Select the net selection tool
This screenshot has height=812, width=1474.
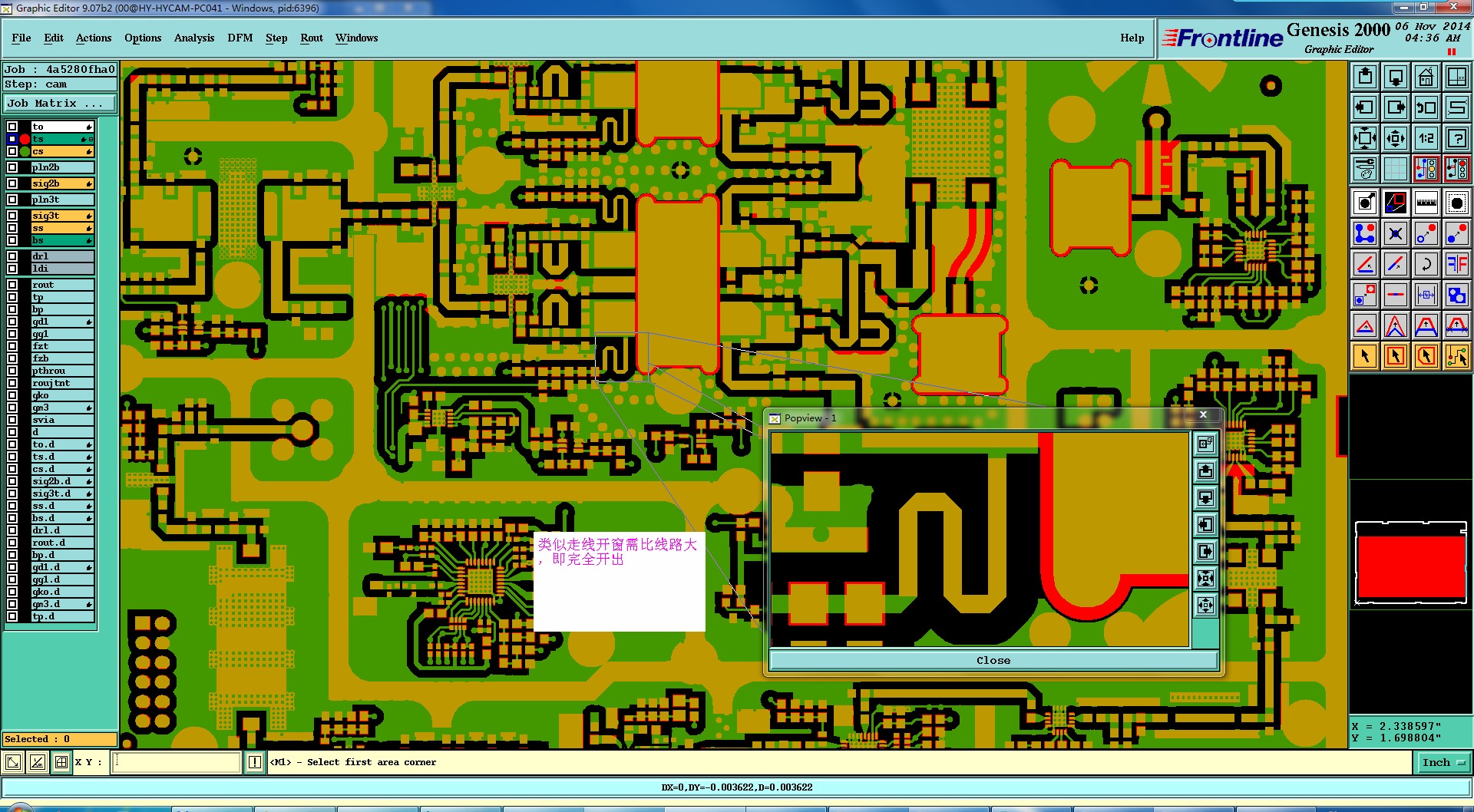pos(1456,355)
